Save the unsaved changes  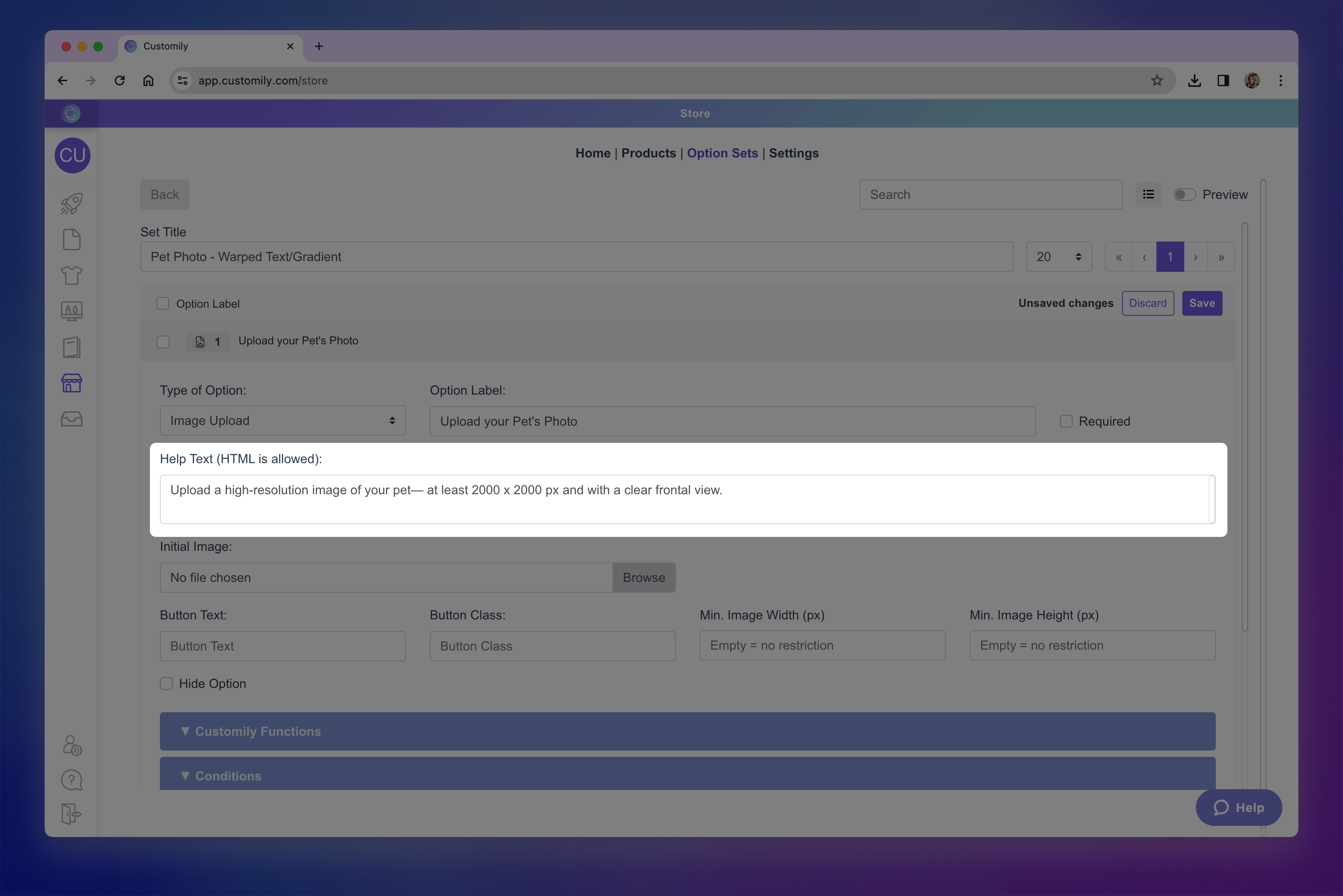(1202, 303)
